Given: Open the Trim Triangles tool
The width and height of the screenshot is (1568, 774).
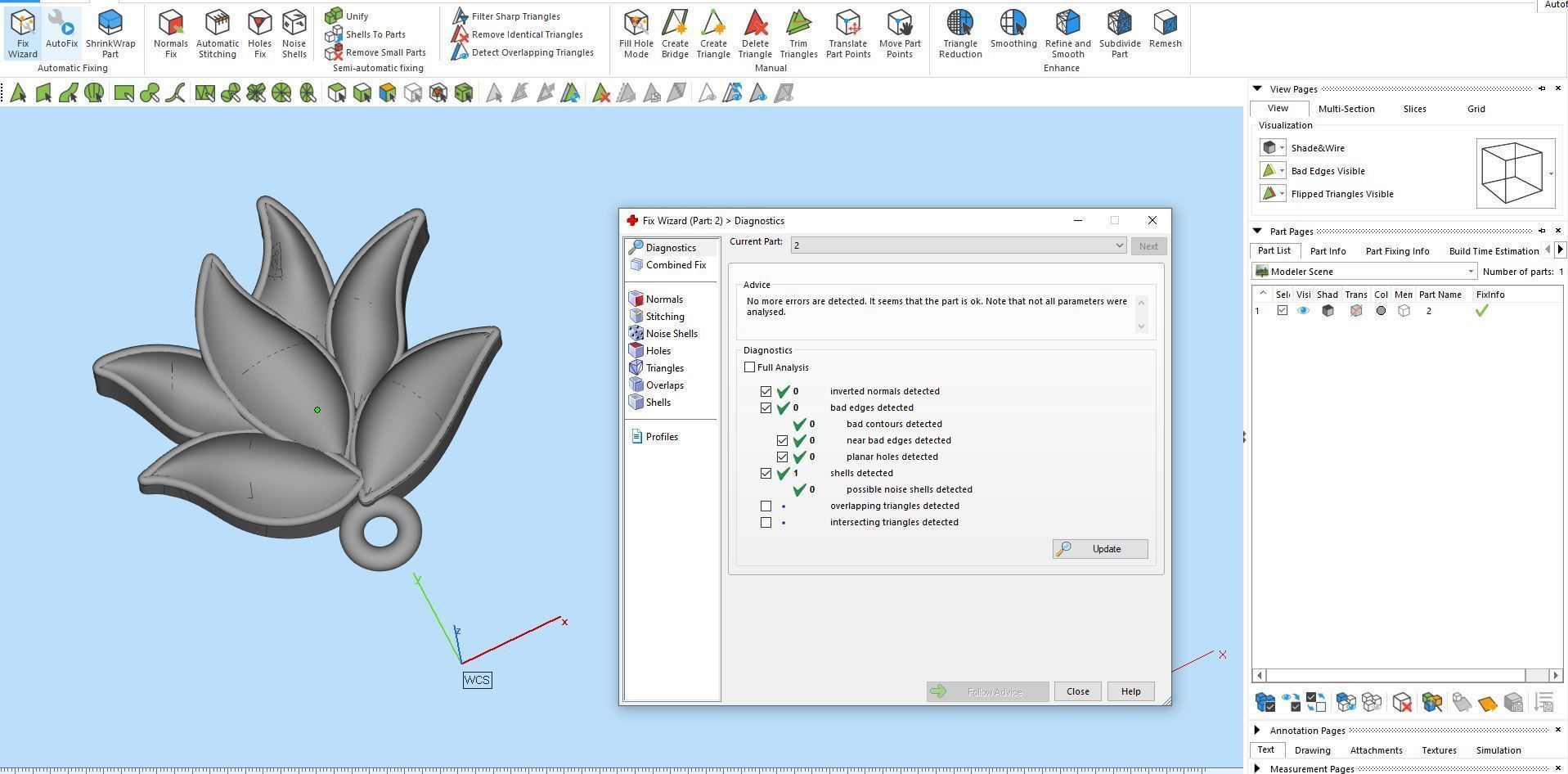Looking at the screenshot, I should click(x=798, y=34).
